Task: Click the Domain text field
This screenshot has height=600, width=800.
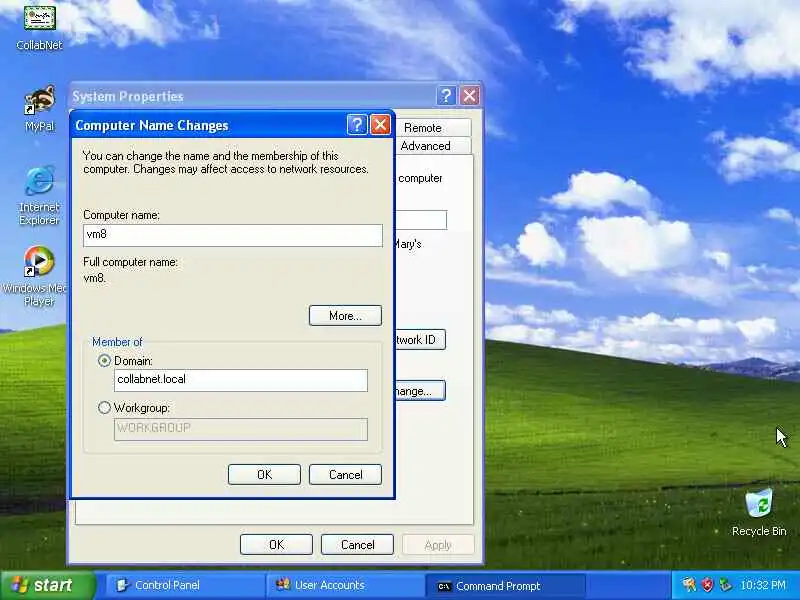Action: (x=241, y=380)
